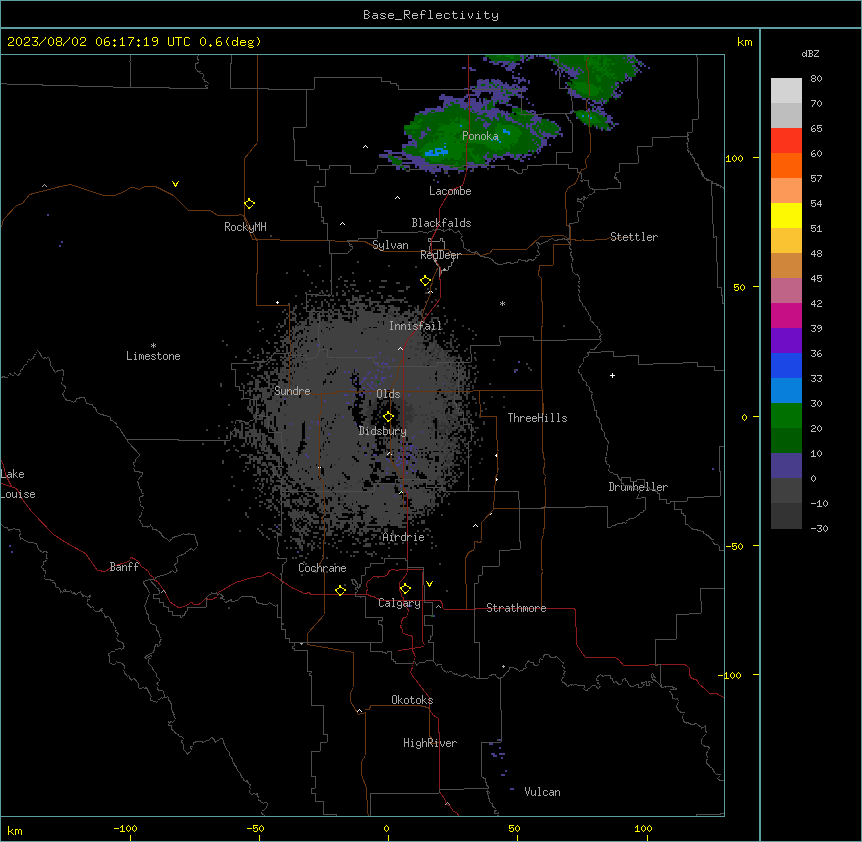The image size is (862, 842).
Task: Select the purple 39-36 dBZ legend swatch
Action: [786, 341]
